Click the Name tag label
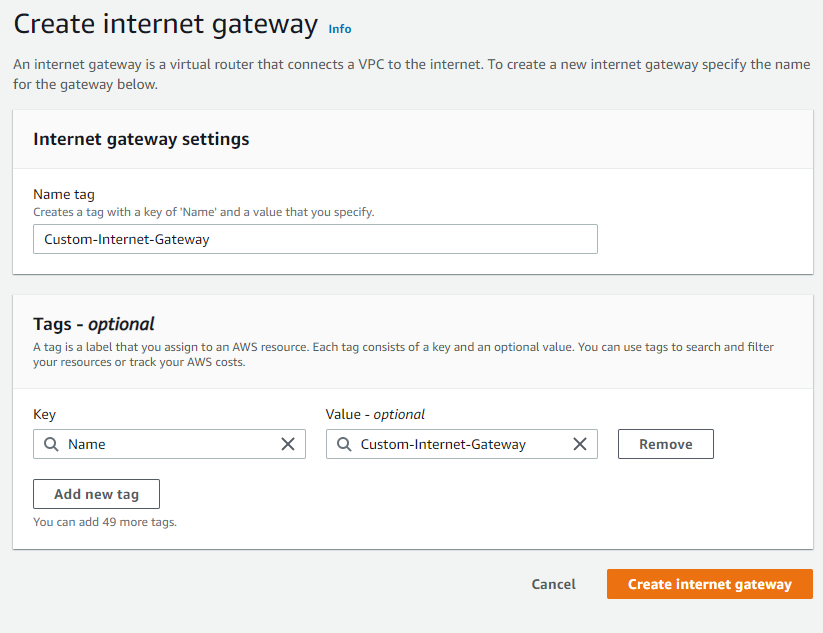The width and height of the screenshot is (823, 633). (x=64, y=194)
